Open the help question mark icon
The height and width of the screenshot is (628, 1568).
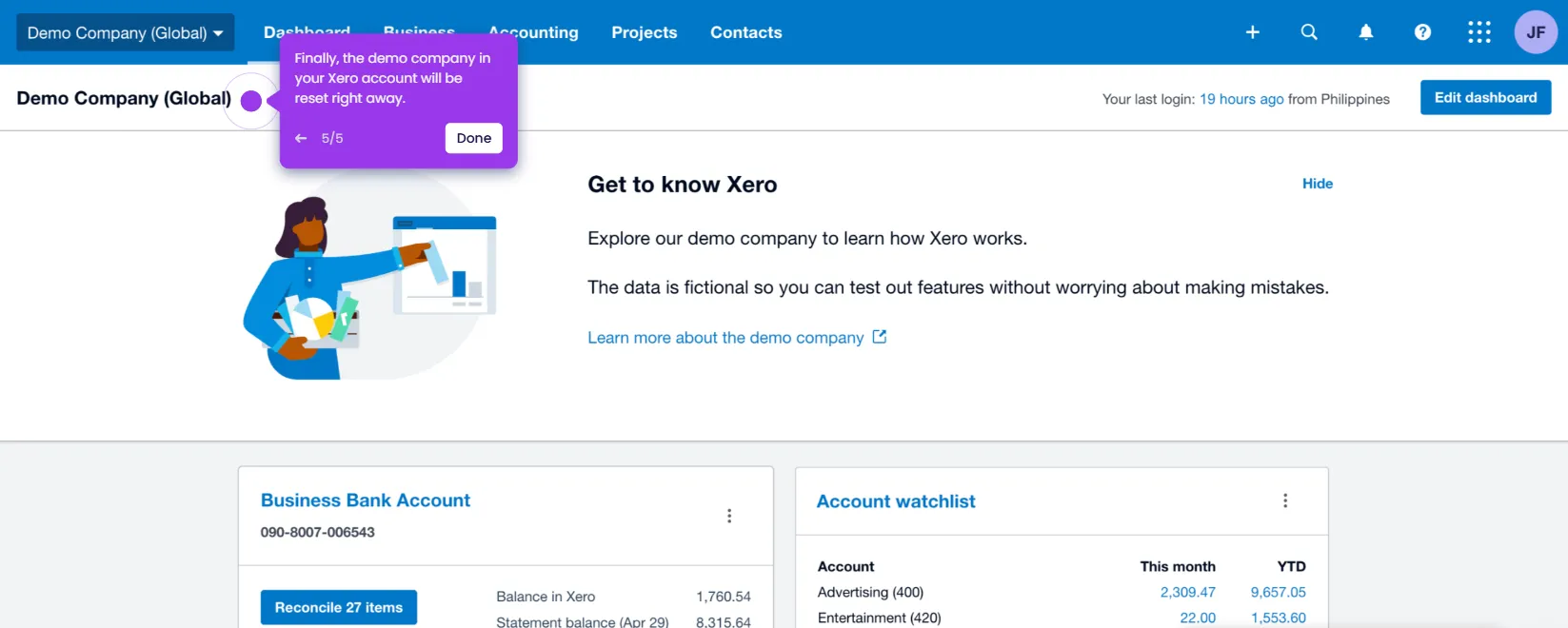coord(1422,32)
